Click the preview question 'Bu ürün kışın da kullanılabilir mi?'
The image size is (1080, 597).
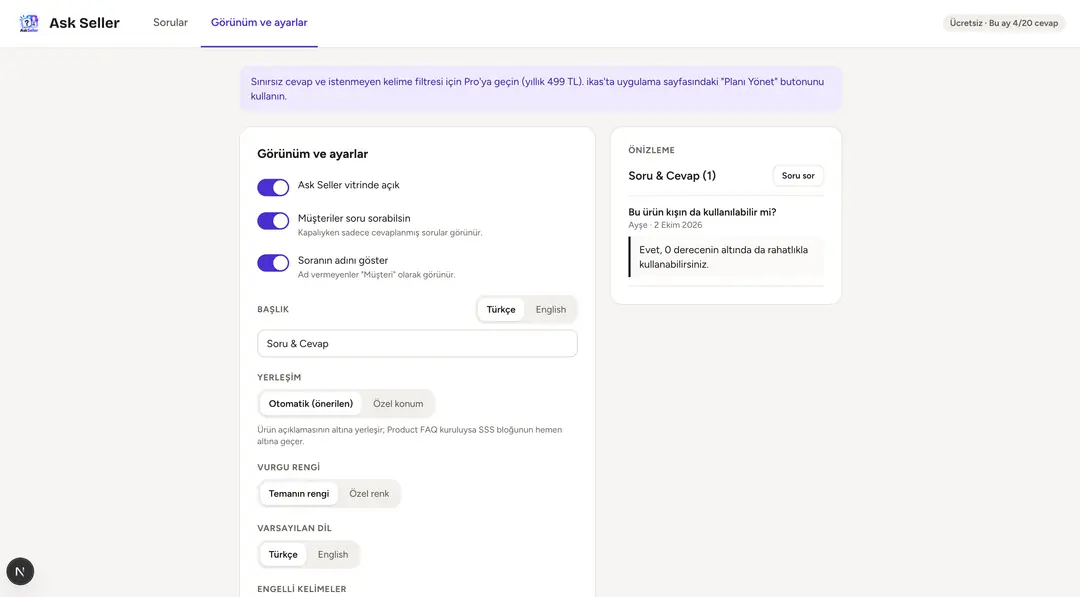point(702,212)
